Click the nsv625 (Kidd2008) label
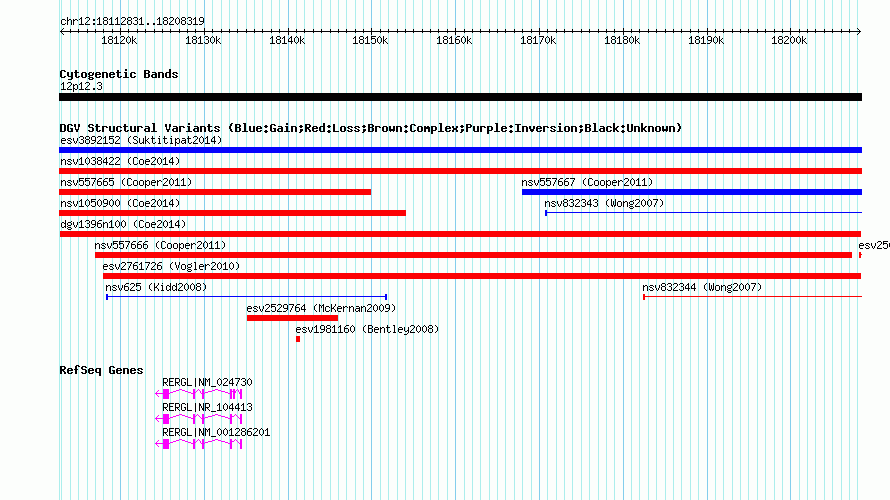The height and width of the screenshot is (500, 890). pyautogui.click(x=156, y=287)
